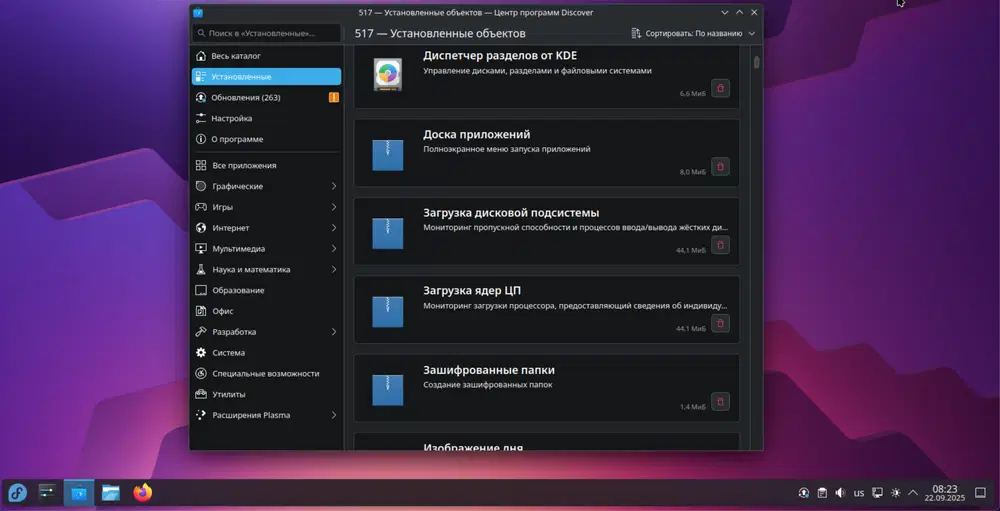Expand the Графические category chevron
Image resolution: width=1000 pixels, height=511 pixels.
[334, 186]
